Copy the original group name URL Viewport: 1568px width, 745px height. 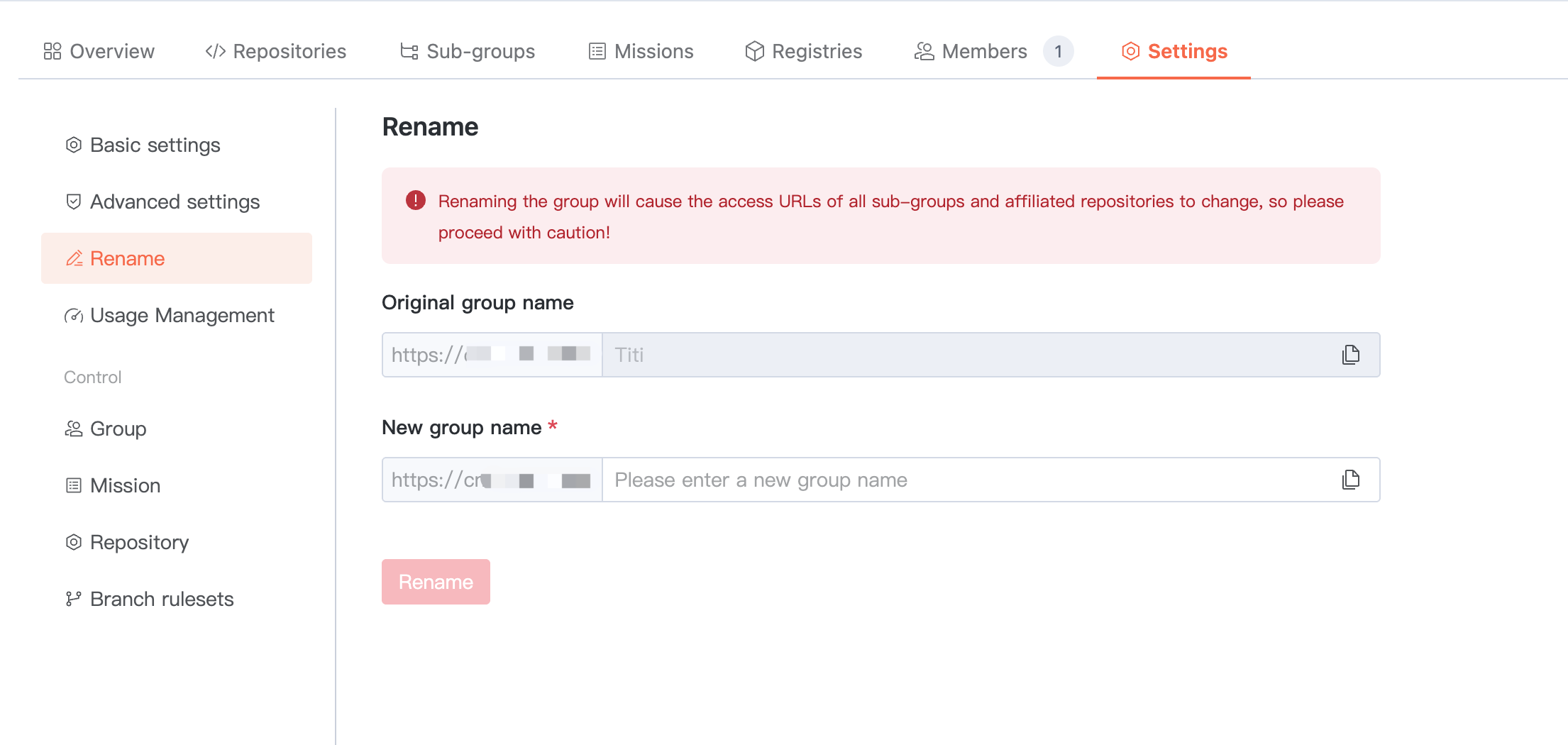pyautogui.click(x=1350, y=355)
